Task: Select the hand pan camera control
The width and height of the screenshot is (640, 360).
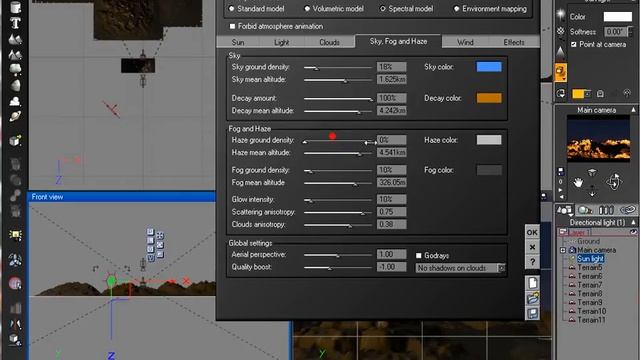Action: point(578,182)
